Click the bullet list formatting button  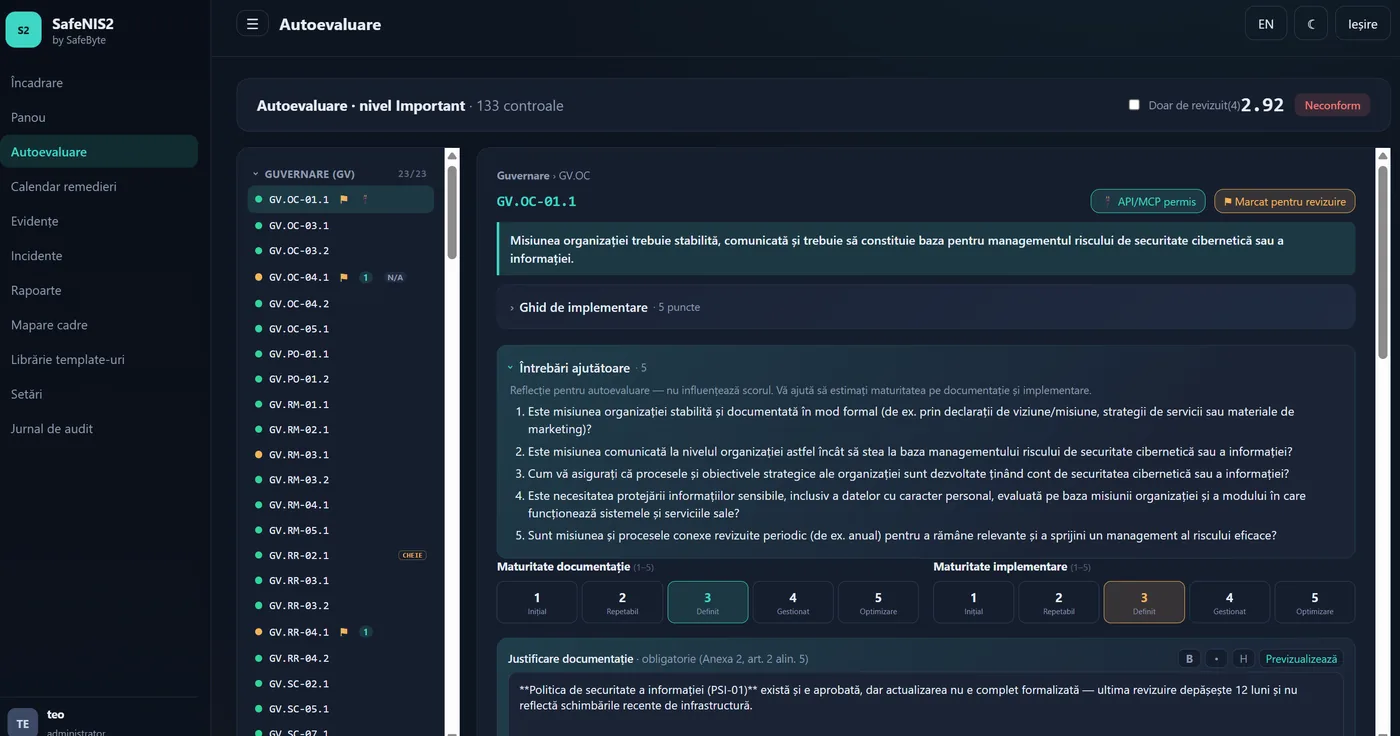tap(1216, 658)
